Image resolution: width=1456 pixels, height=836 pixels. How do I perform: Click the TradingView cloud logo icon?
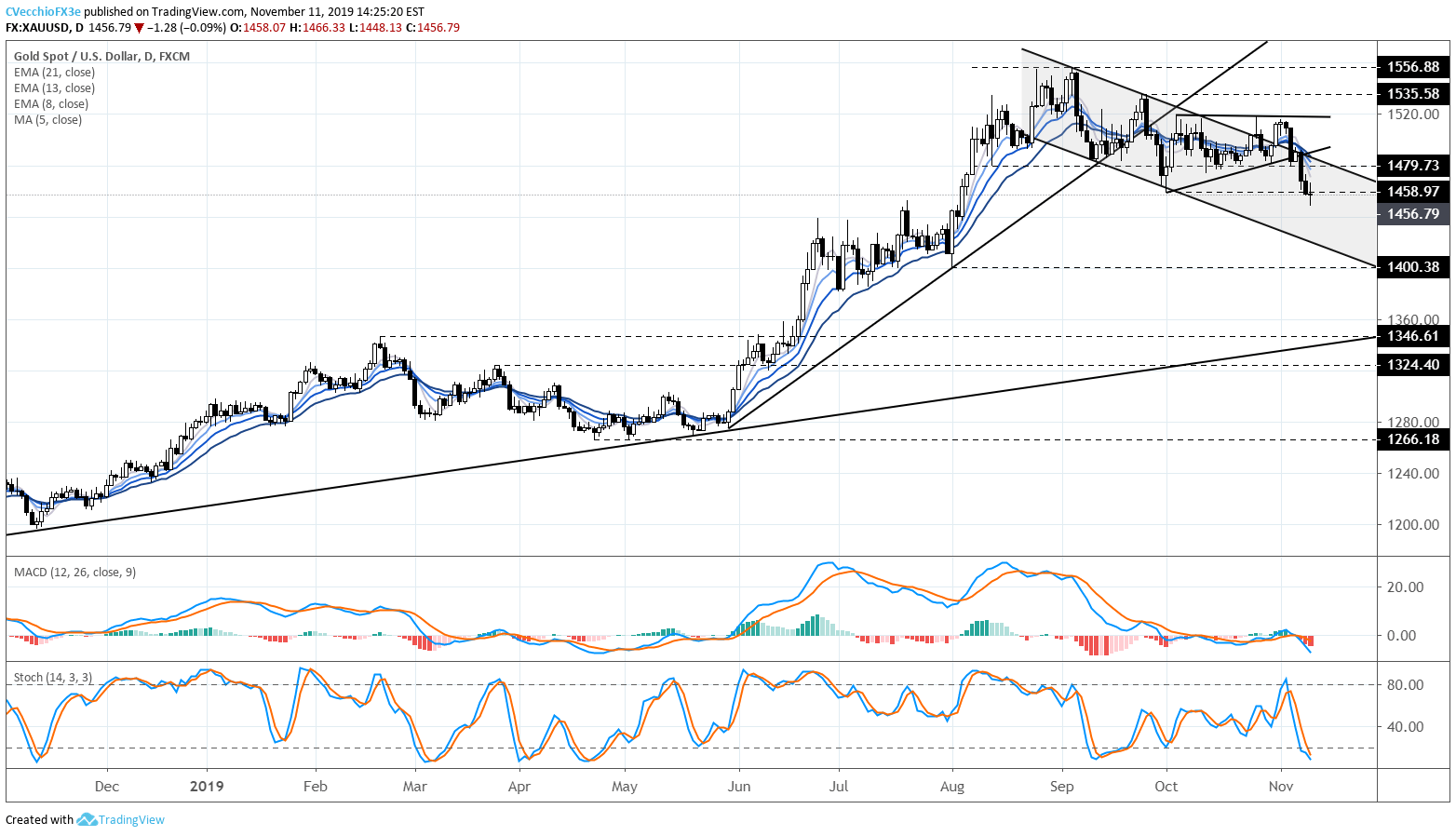coord(87,819)
